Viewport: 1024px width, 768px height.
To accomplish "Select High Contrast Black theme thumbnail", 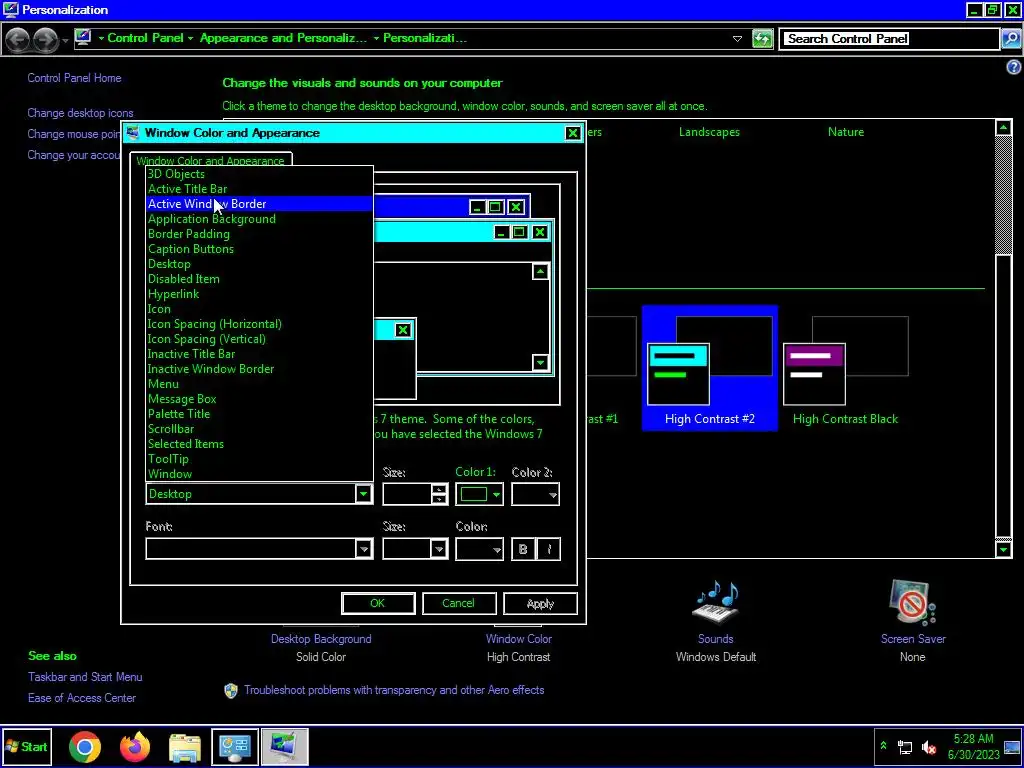I will (x=846, y=368).
